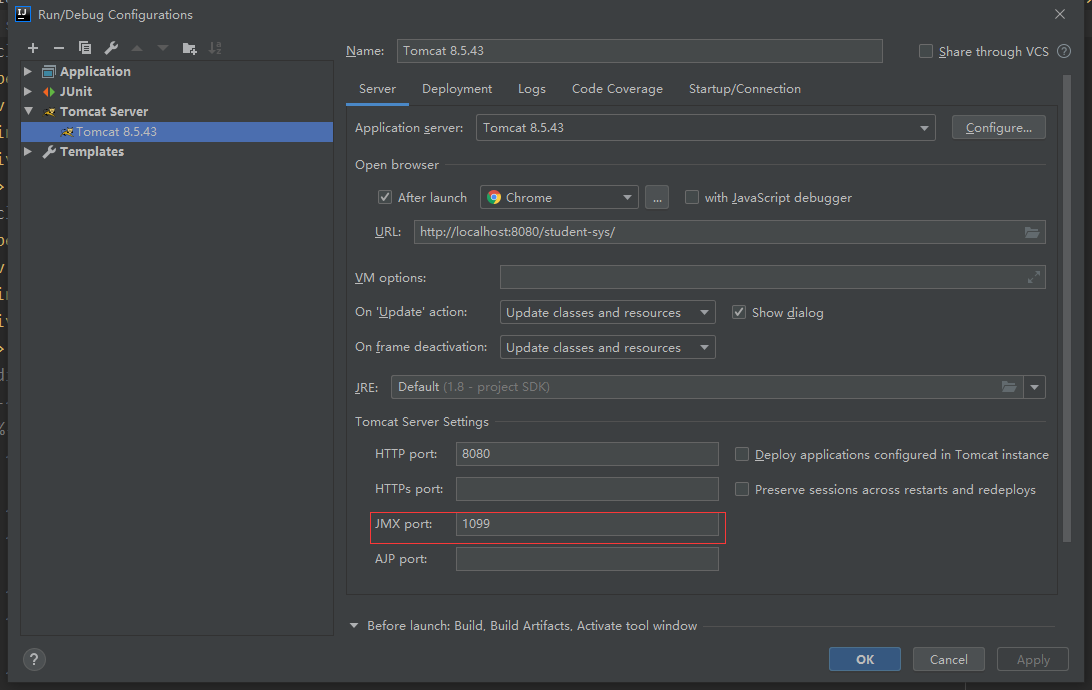Remove the selected configuration with minus icon
Viewport: 1092px width, 690px height.
click(x=58, y=48)
